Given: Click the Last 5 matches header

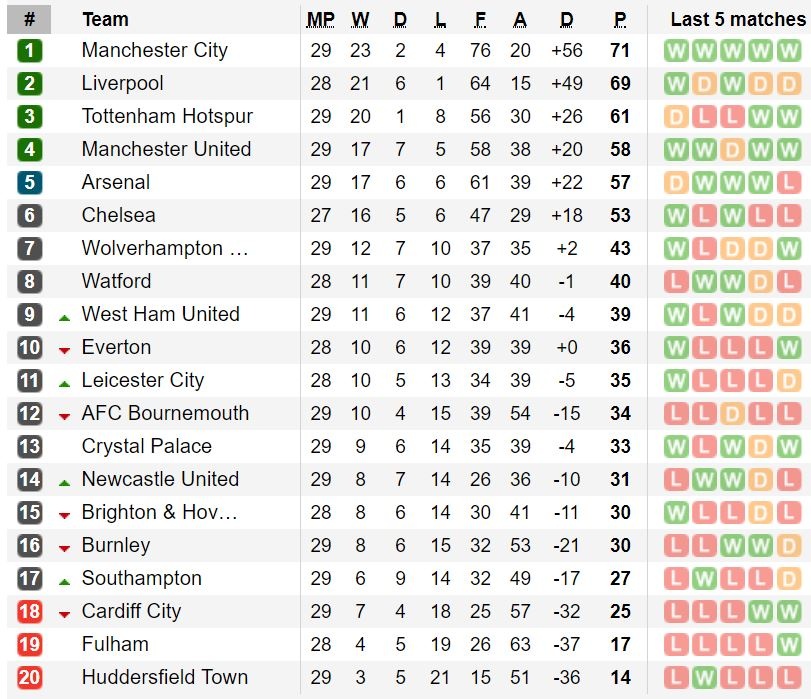Looking at the screenshot, I should [738, 19].
